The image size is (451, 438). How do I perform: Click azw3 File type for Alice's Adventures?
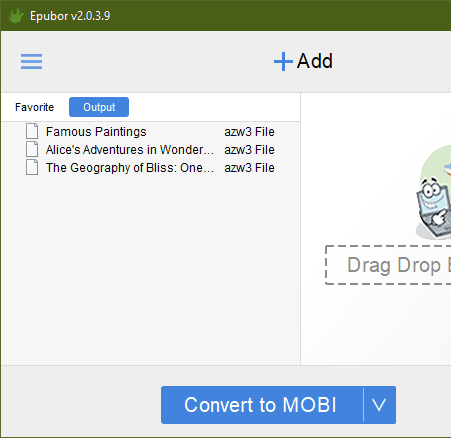(249, 150)
